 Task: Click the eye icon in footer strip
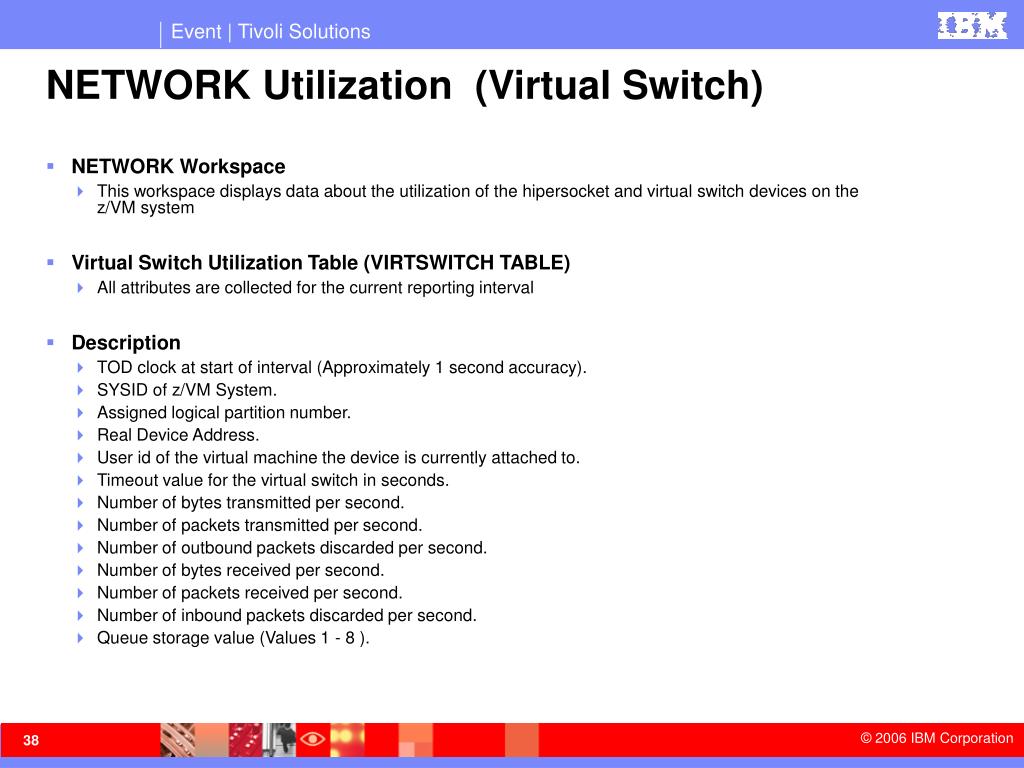[312, 739]
